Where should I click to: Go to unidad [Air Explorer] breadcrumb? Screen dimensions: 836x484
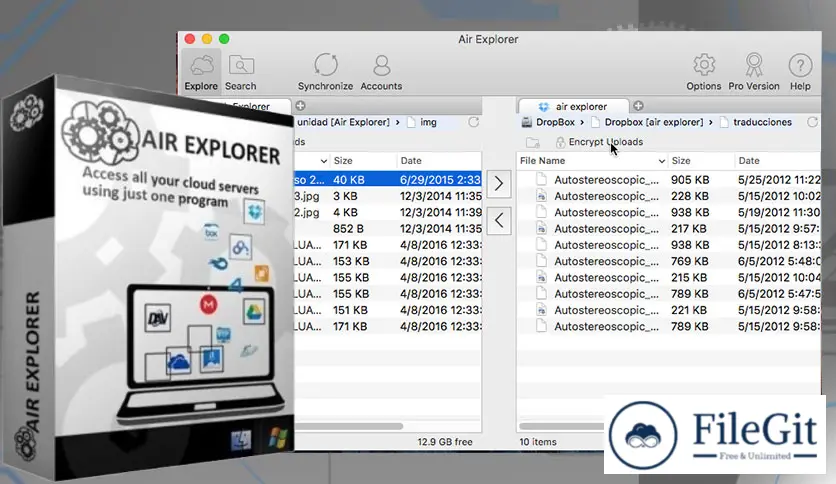pos(343,122)
